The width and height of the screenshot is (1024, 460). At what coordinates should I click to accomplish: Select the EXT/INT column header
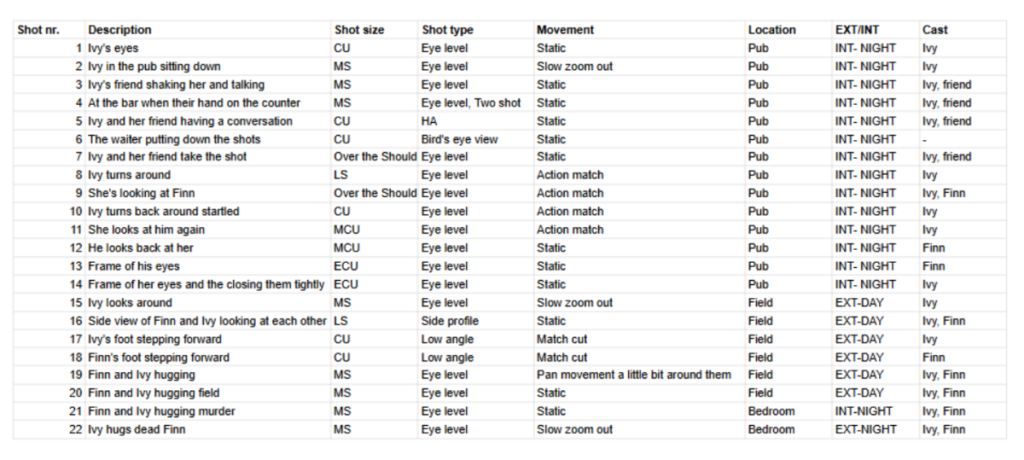[859, 30]
